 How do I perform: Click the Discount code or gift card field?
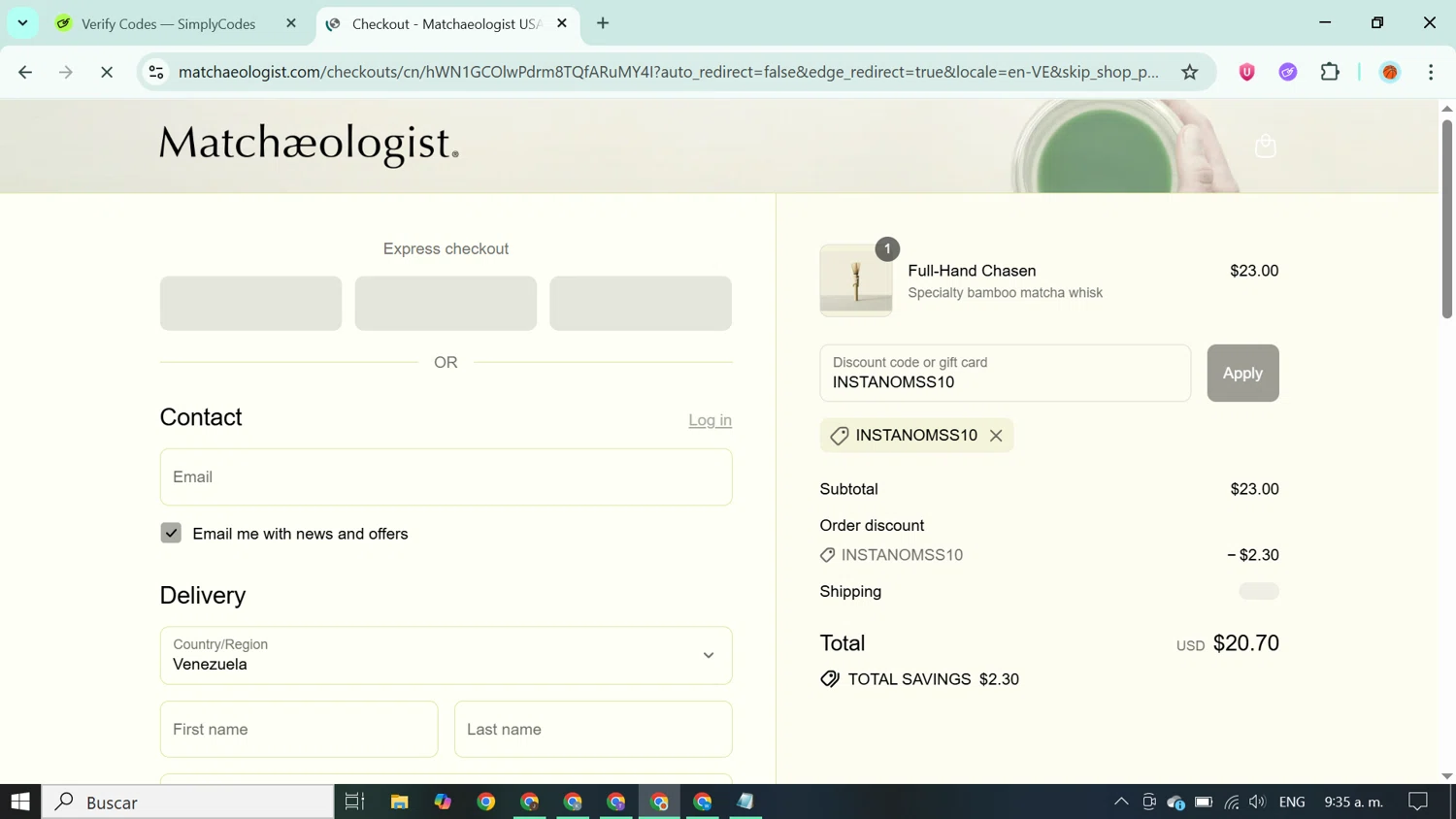[x=1005, y=373]
